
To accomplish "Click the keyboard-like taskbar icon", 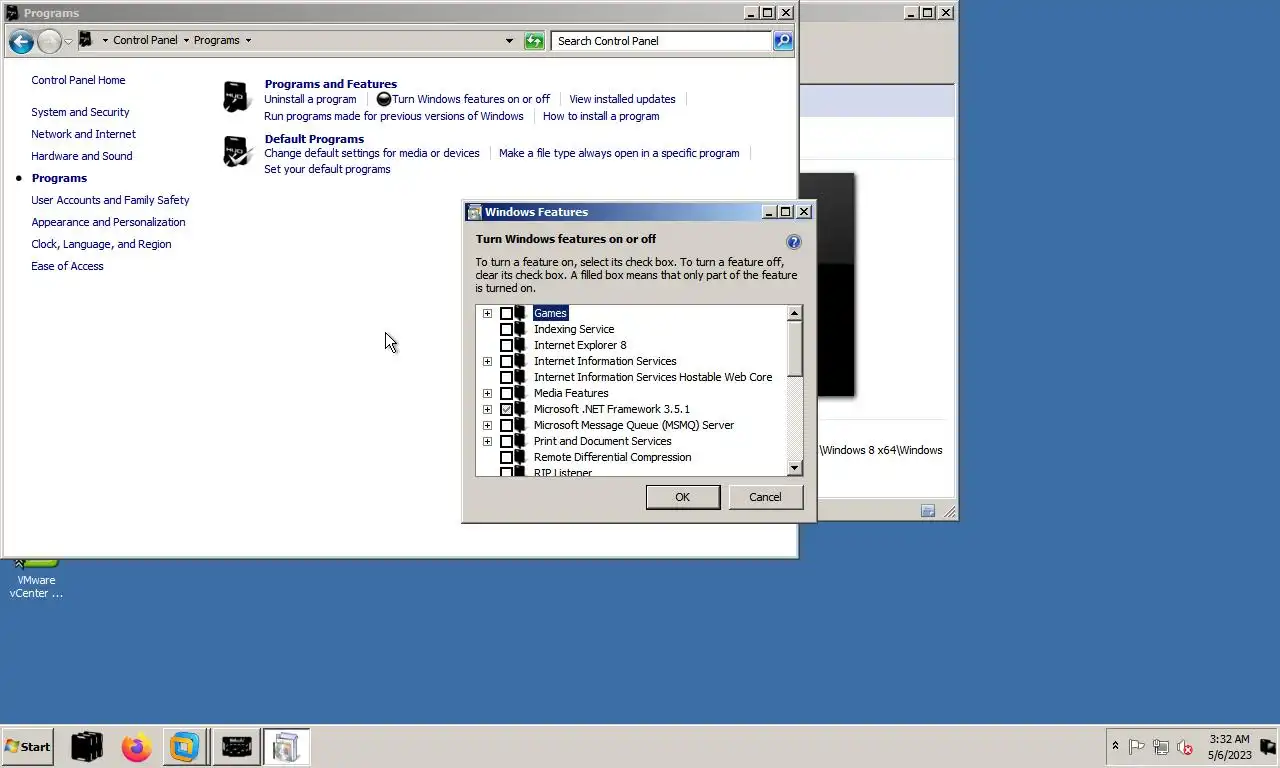I will tap(236, 747).
